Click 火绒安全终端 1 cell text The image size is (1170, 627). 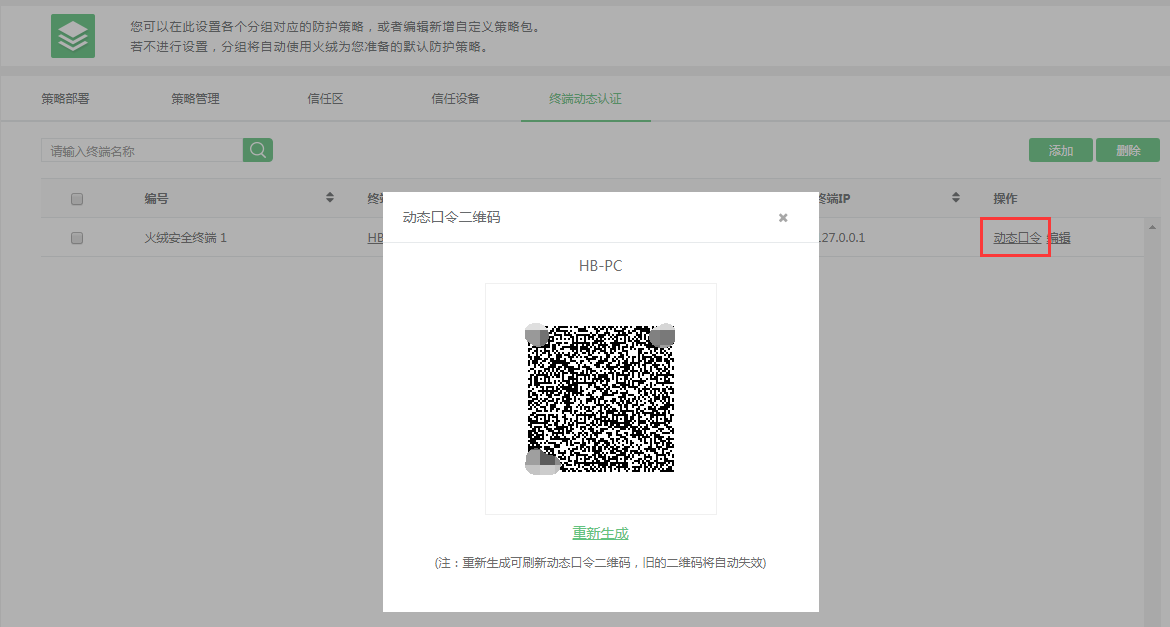(x=185, y=238)
